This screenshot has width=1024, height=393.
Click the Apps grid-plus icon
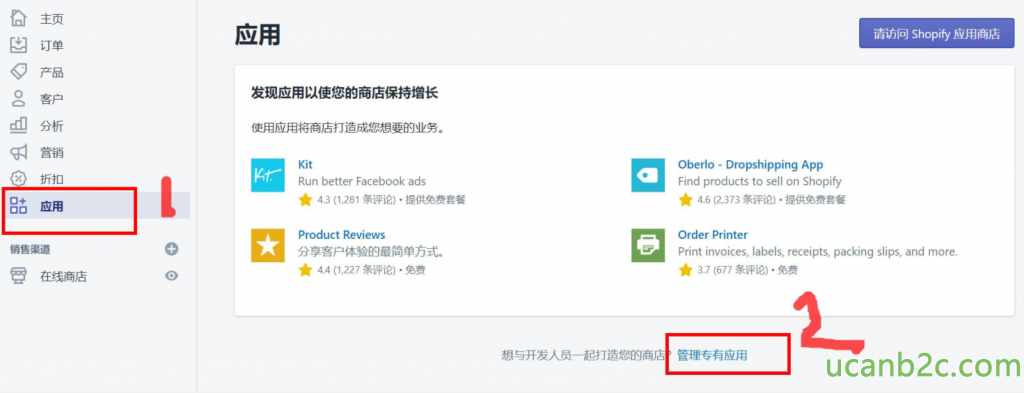pos(19,206)
